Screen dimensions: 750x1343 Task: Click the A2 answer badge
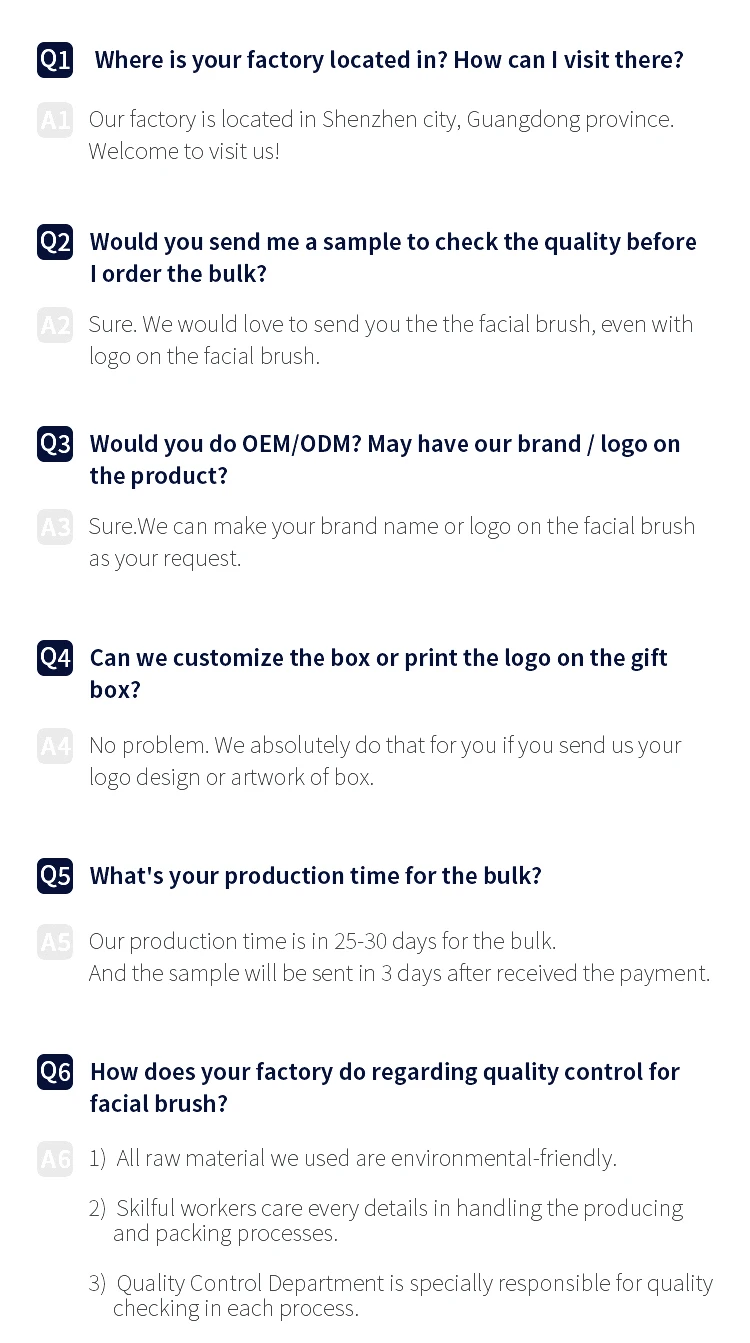(55, 325)
